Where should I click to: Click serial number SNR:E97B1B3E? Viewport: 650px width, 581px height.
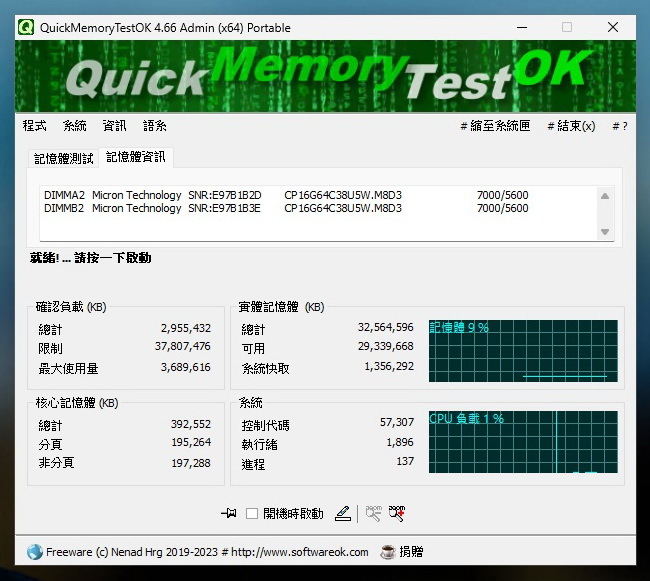tap(224, 208)
